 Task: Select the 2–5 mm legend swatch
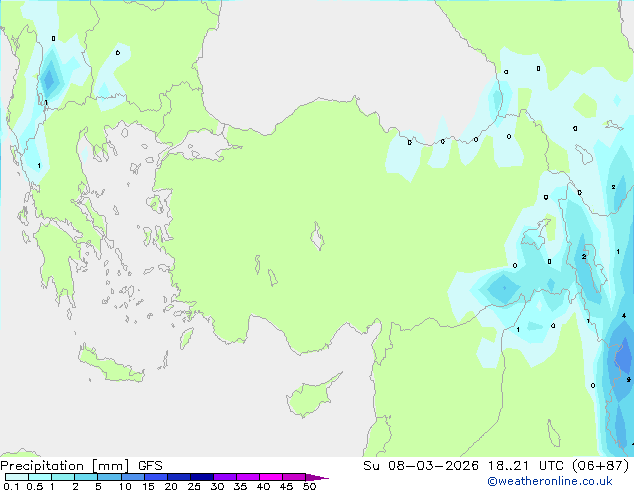pyautogui.click(x=86, y=477)
